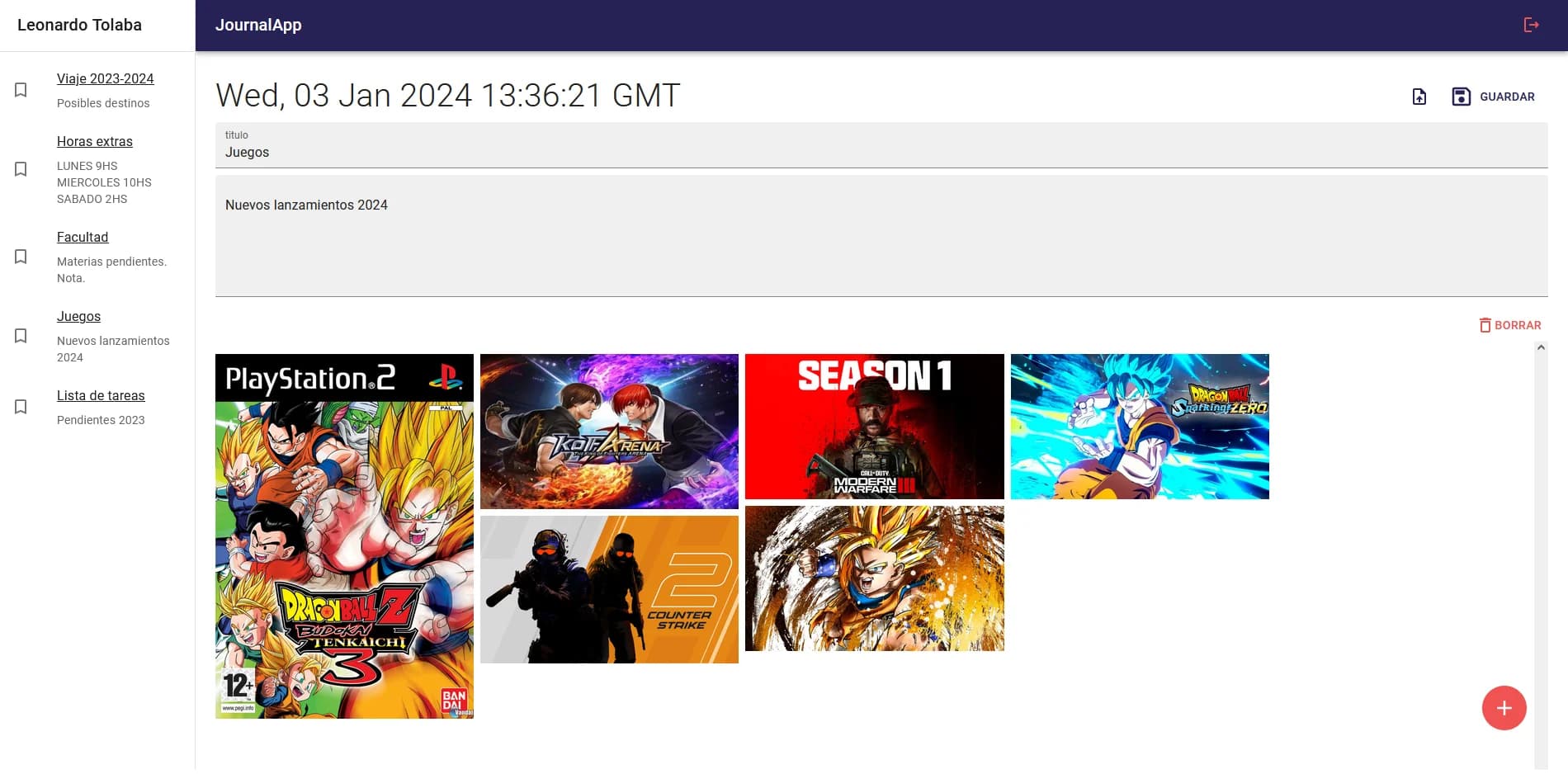Delete the note with BORRAR button
Screen dimensions: 1568x774
[1510, 325]
